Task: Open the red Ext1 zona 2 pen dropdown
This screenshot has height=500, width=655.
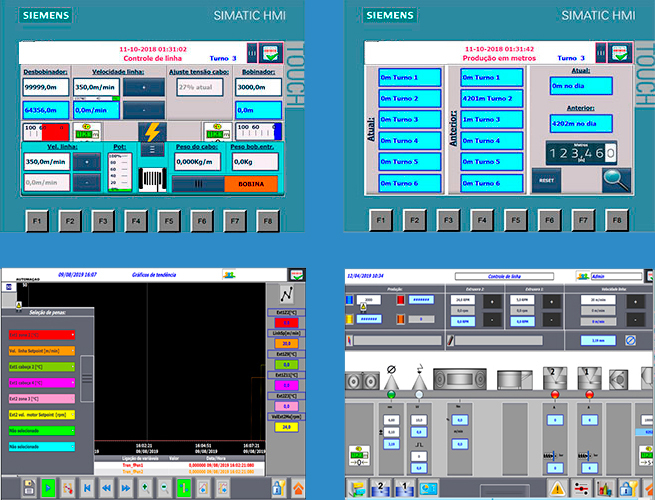Action: (42, 335)
